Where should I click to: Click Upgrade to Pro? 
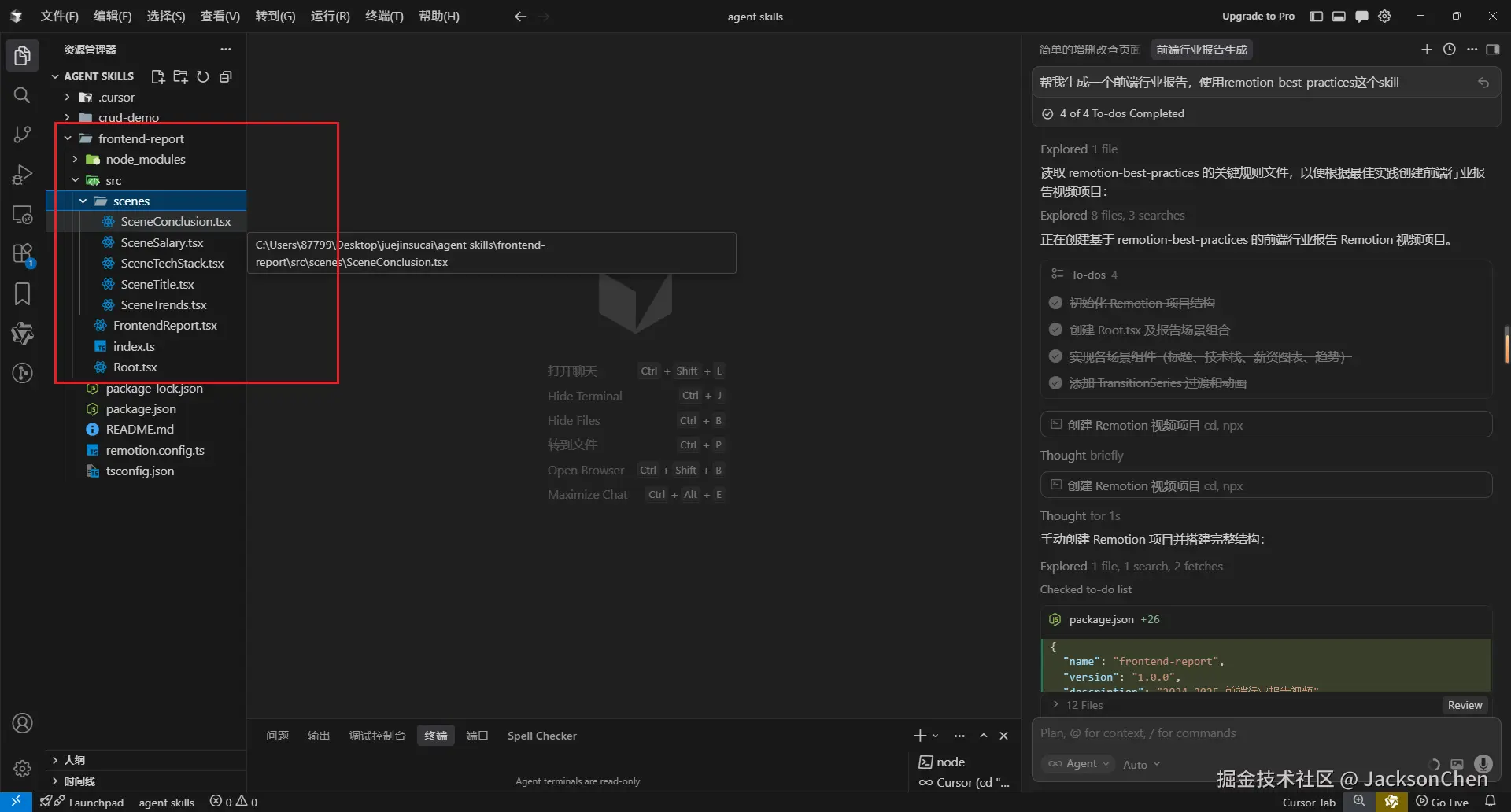point(1258,17)
